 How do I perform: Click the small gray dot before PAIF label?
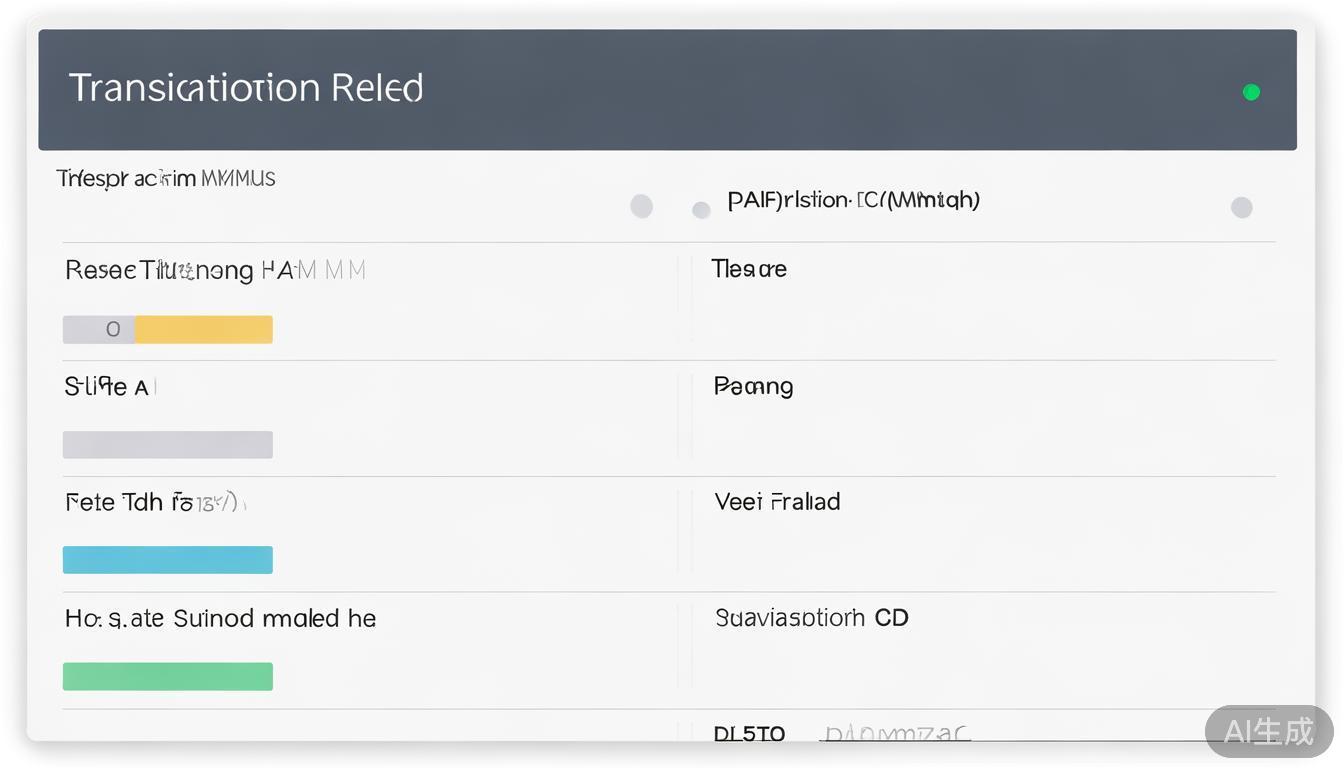point(702,210)
